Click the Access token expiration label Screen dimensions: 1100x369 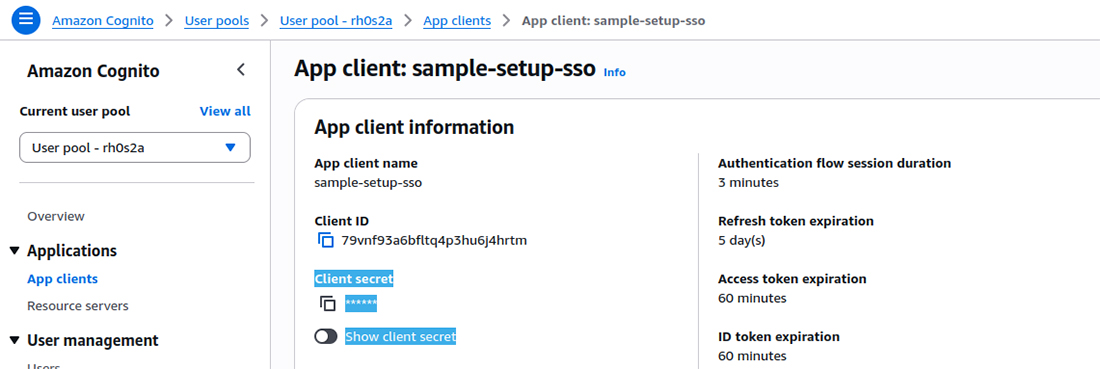point(793,279)
